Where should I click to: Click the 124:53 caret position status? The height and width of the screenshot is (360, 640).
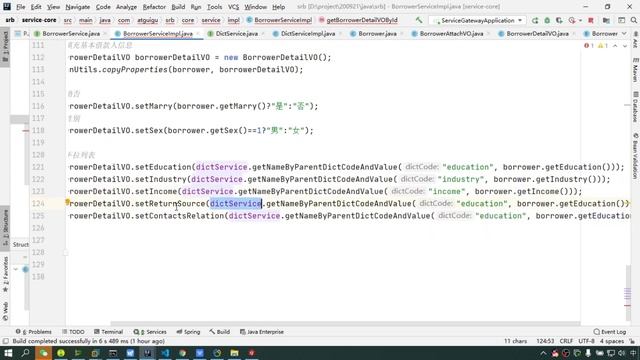pos(545,341)
